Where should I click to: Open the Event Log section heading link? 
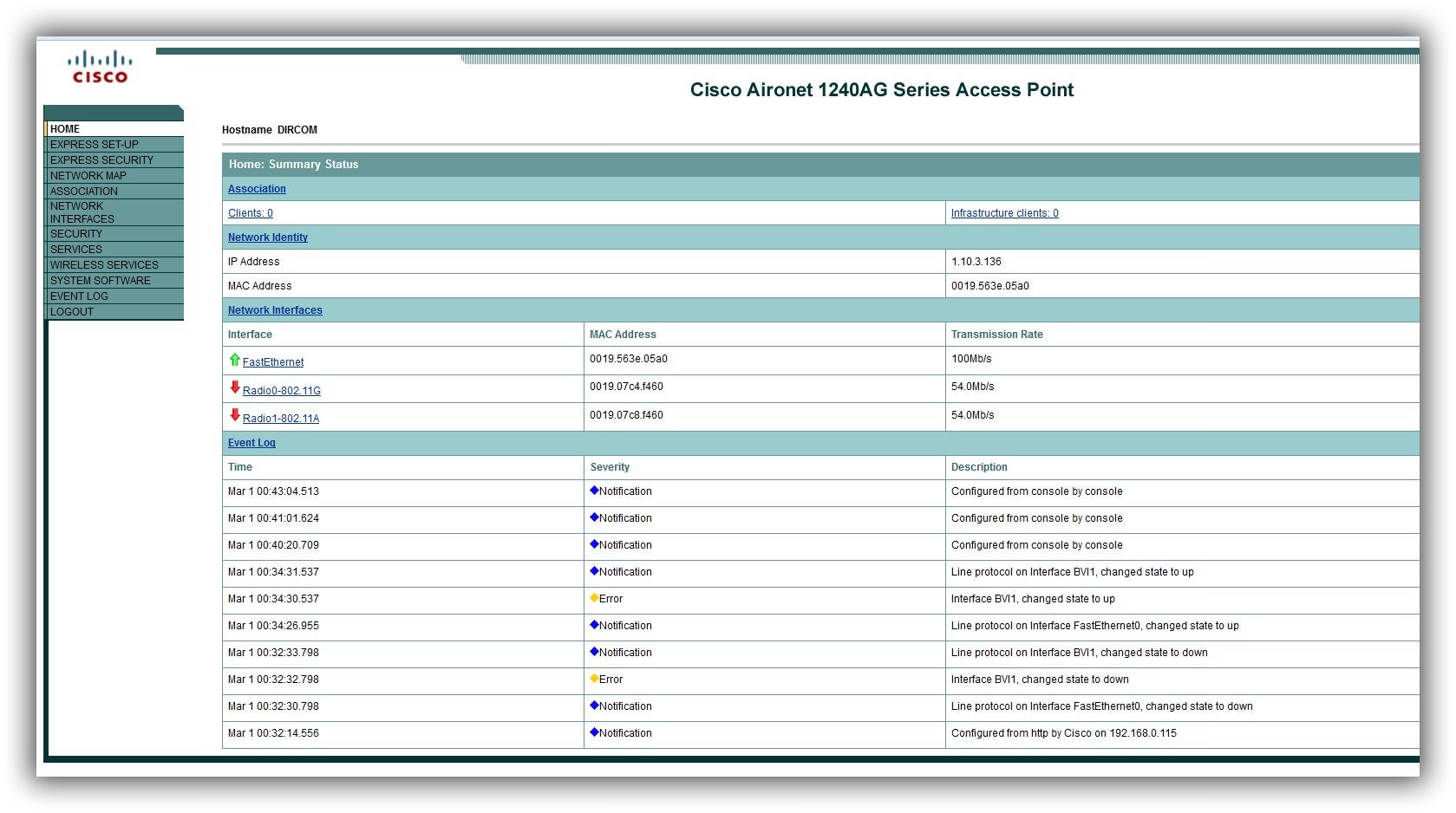(251, 443)
